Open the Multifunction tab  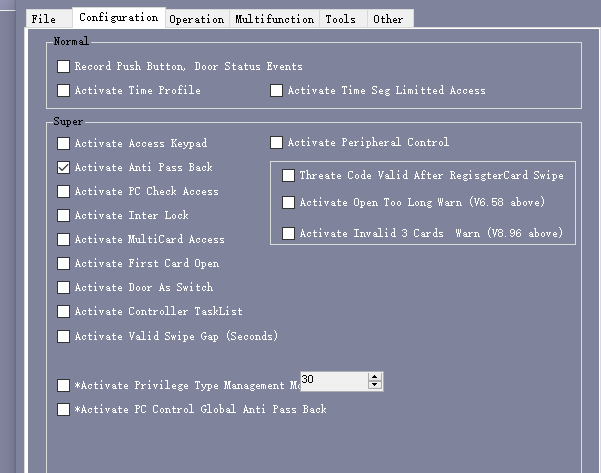coord(274,19)
